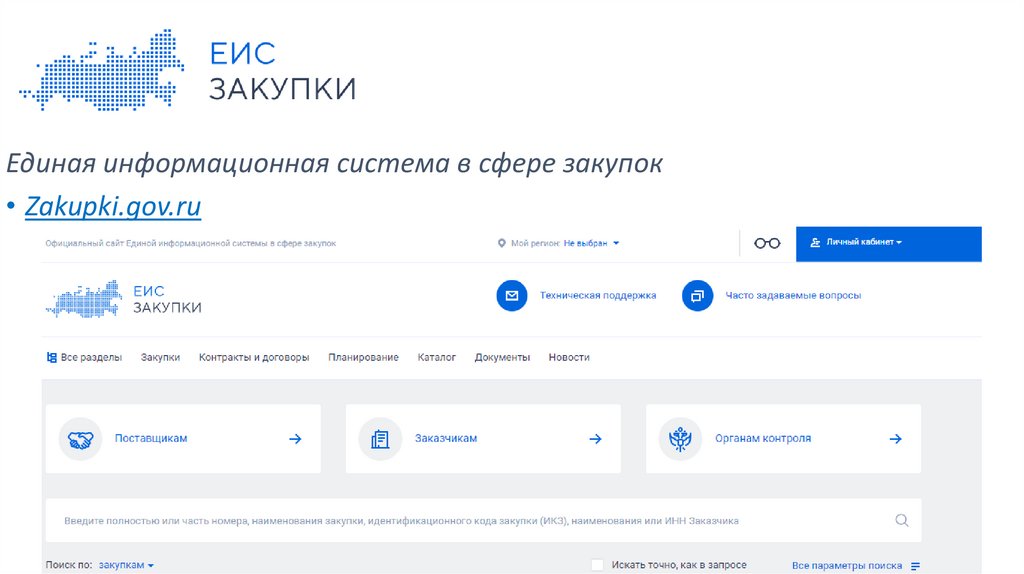Open the Органам контроля section link
The height and width of the screenshot is (574, 1024).
pyautogui.click(x=763, y=438)
